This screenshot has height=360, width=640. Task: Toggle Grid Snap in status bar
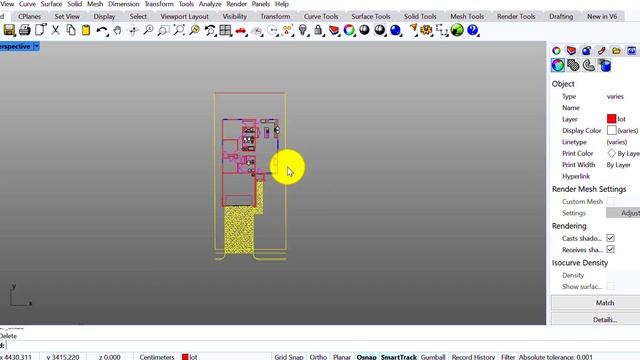(289, 357)
